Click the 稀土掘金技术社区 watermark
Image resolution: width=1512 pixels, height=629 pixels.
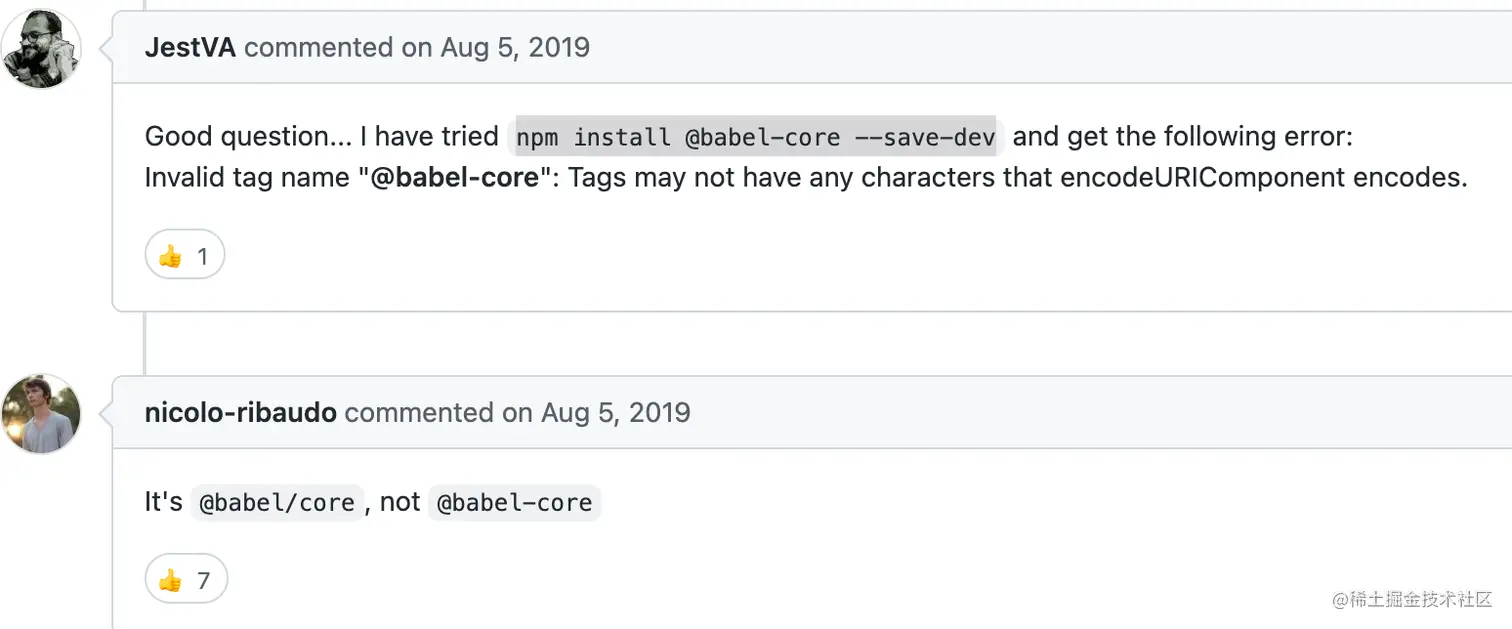(x=1412, y=599)
